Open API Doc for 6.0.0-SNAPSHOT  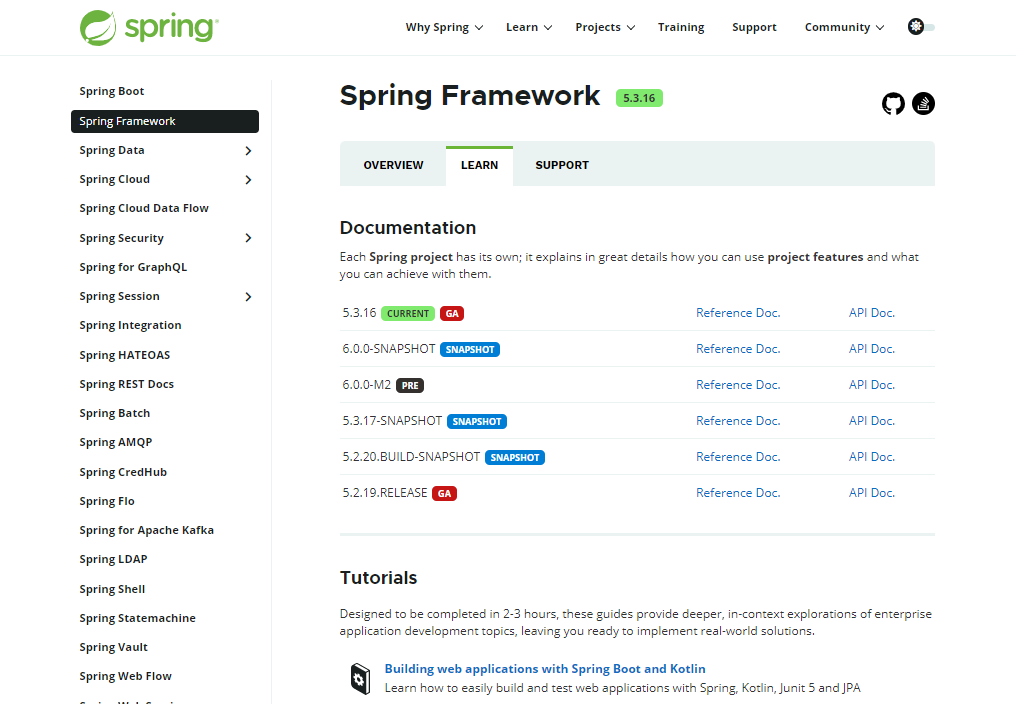pos(870,348)
